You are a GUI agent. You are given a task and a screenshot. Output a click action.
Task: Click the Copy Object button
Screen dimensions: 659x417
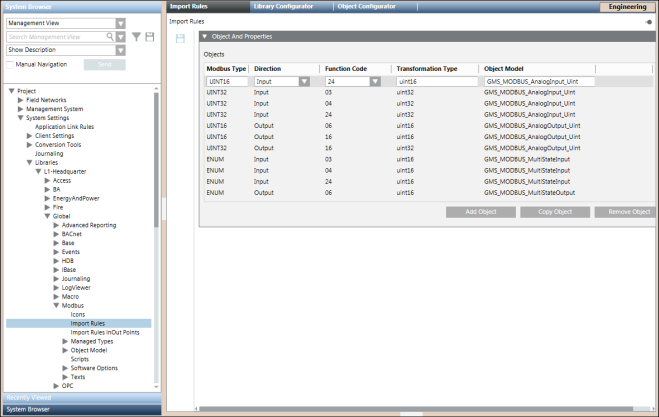tap(552, 212)
